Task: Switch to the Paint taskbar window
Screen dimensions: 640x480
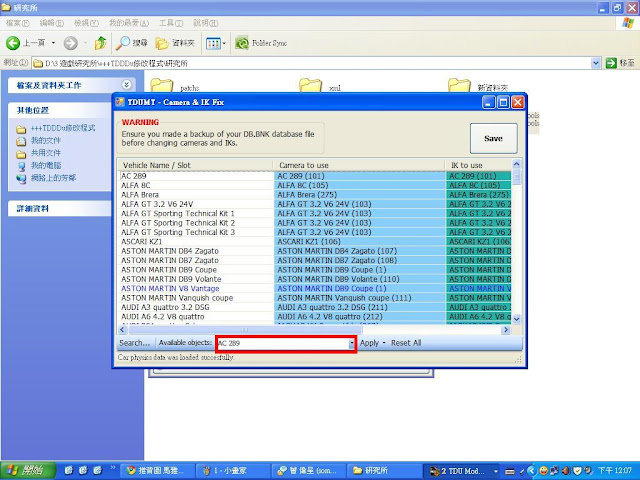Action: pyautogui.click(x=231, y=471)
